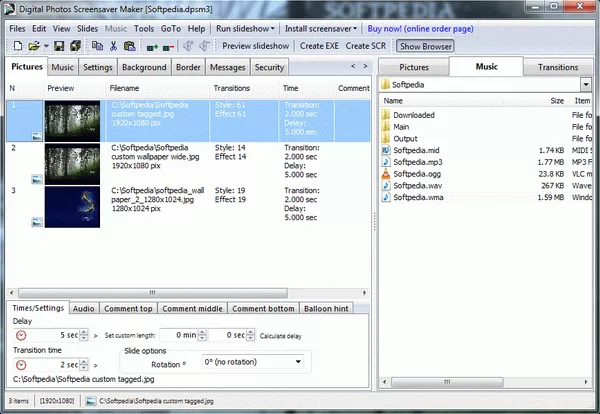
Task: Select slide 3 blue wallpaper thumbnail
Action: [x=72, y=207]
